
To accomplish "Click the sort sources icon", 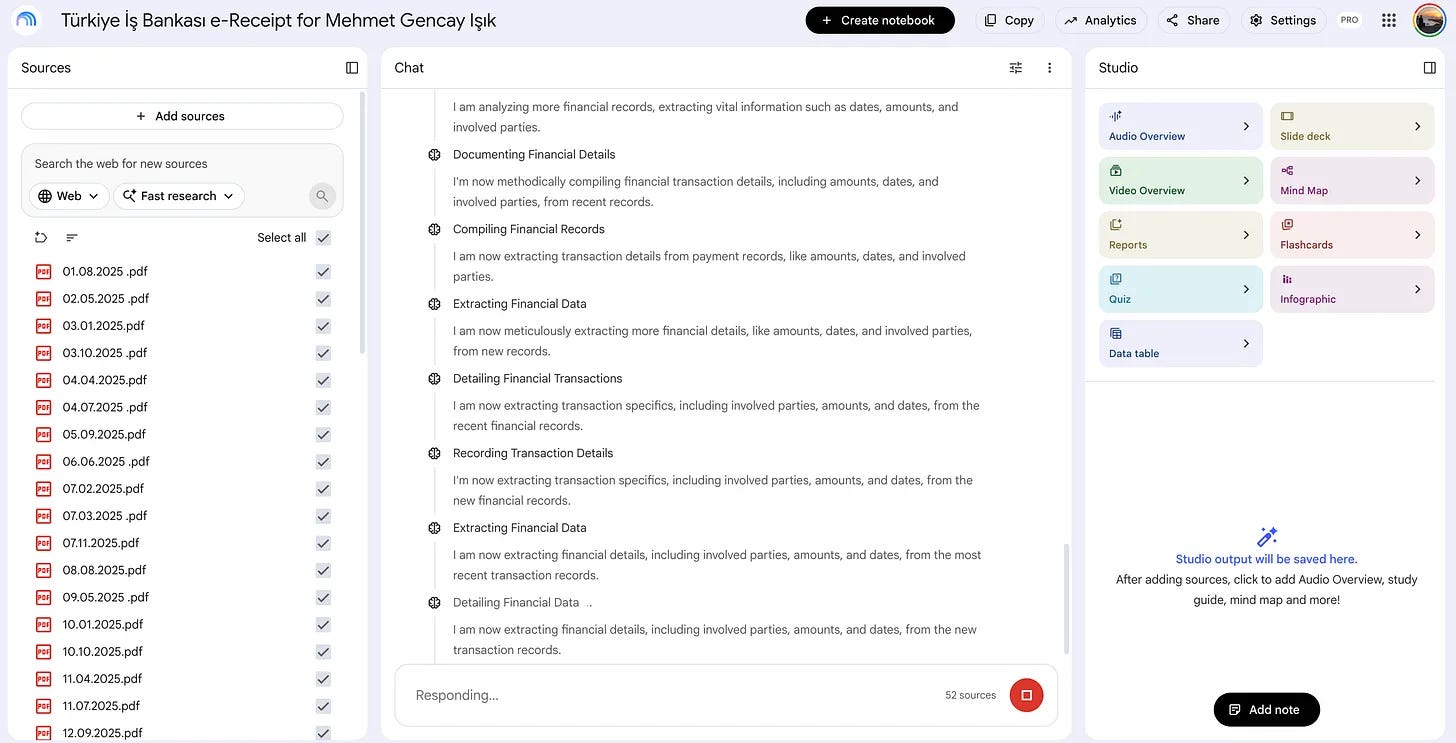I will tap(72, 237).
